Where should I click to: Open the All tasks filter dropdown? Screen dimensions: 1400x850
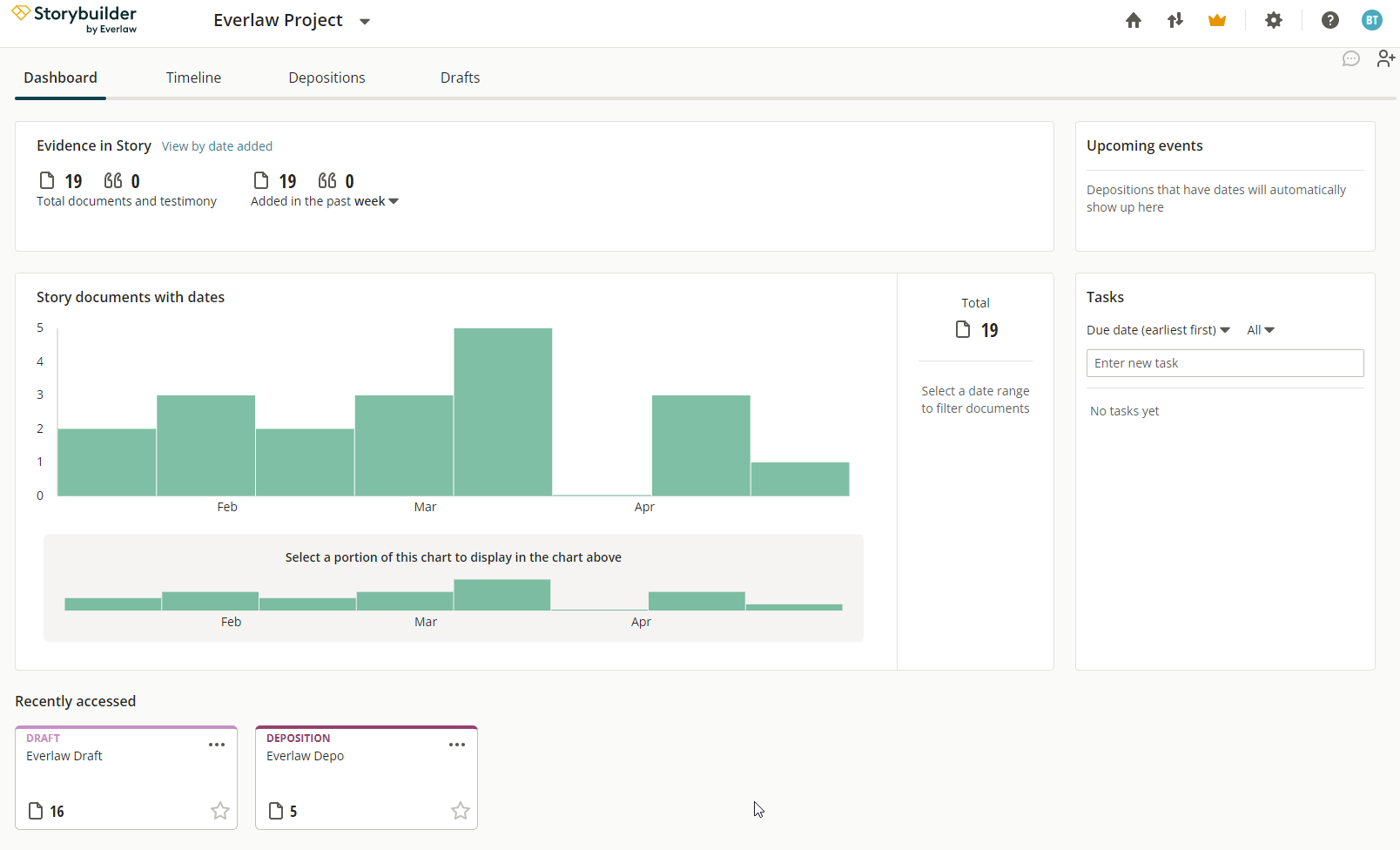[x=1260, y=330]
